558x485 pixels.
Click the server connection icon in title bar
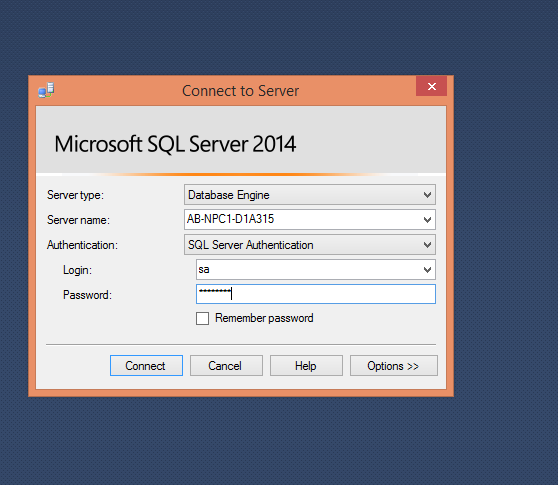(46, 90)
